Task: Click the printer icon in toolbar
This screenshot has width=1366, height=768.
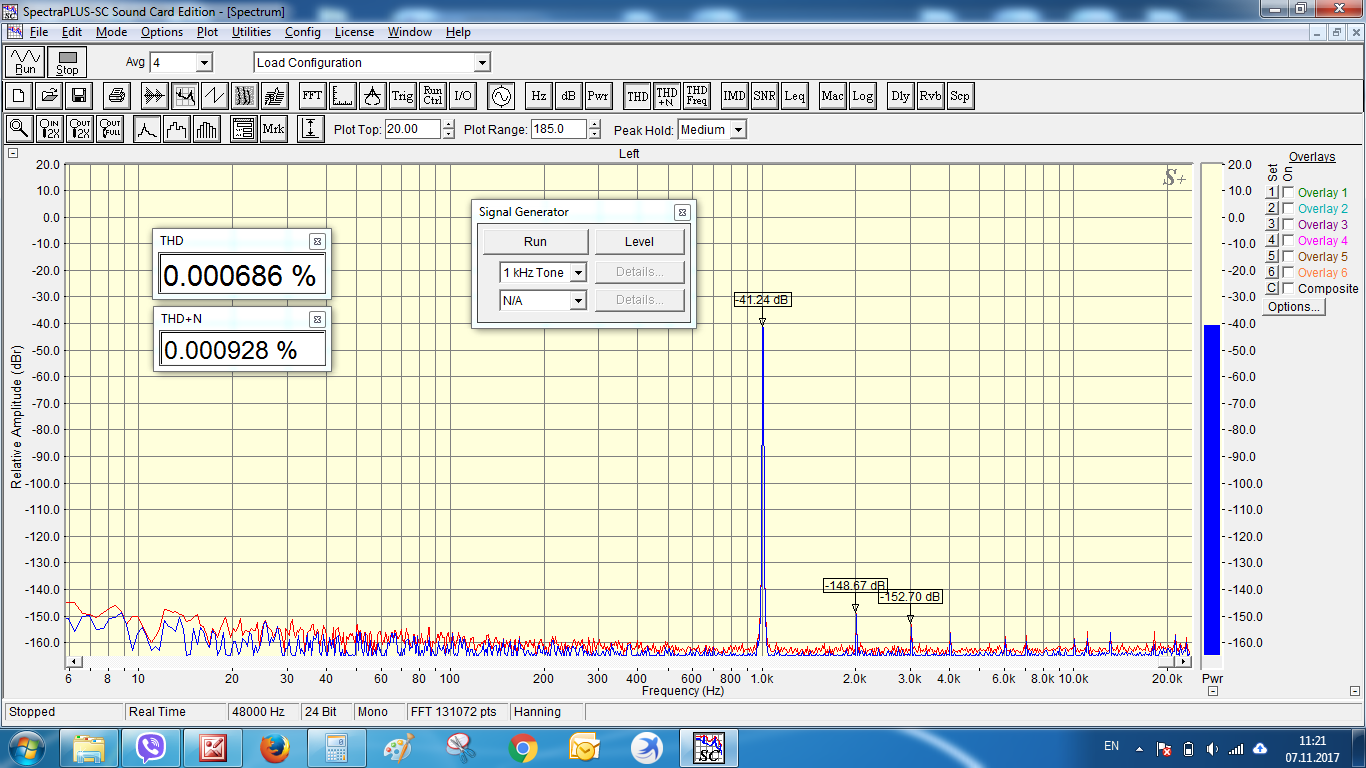Action: pyautogui.click(x=117, y=97)
